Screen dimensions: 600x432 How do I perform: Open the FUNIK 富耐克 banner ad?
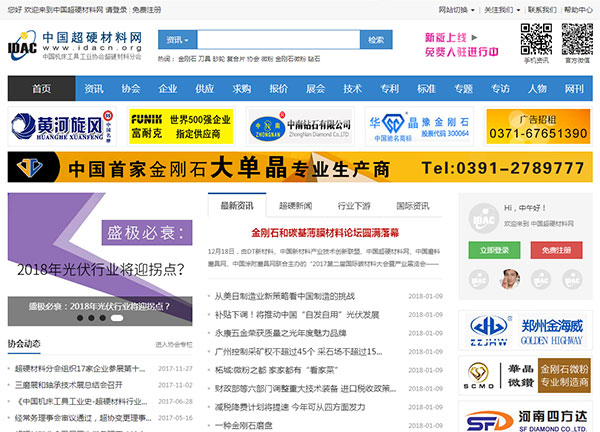[181, 126]
